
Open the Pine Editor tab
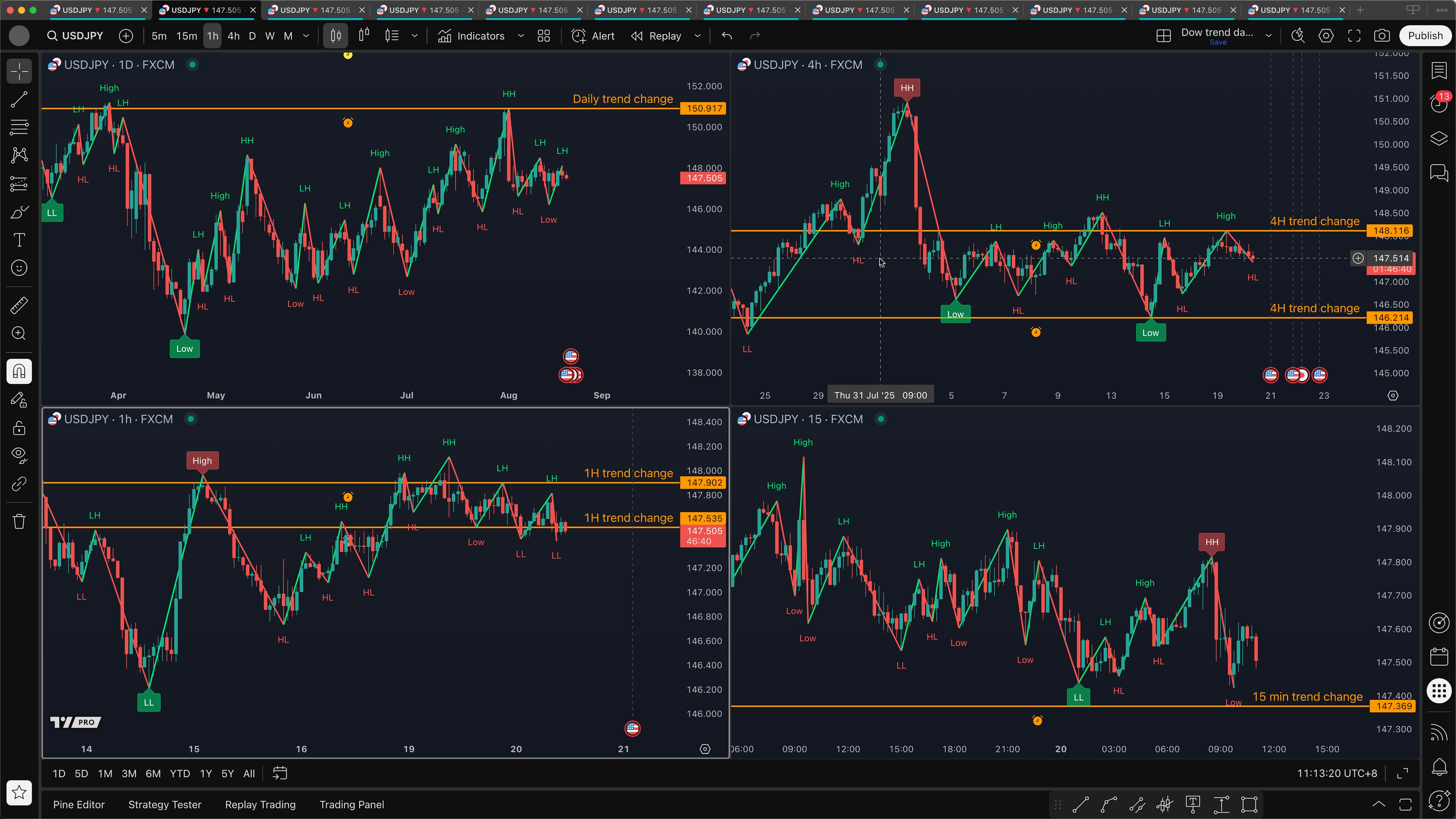coord(78,804)
